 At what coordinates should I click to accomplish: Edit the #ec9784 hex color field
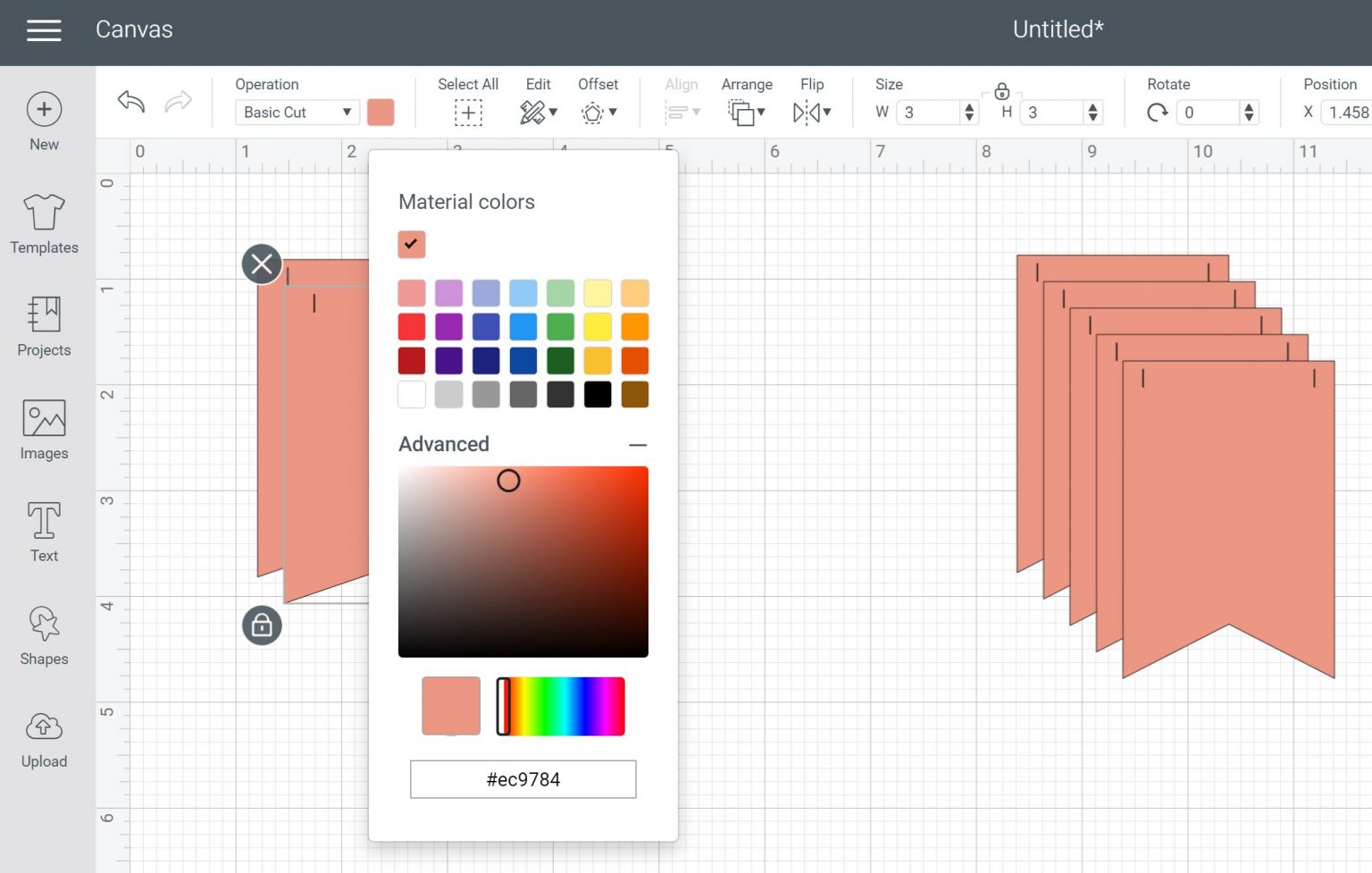(x=523, y=778)
